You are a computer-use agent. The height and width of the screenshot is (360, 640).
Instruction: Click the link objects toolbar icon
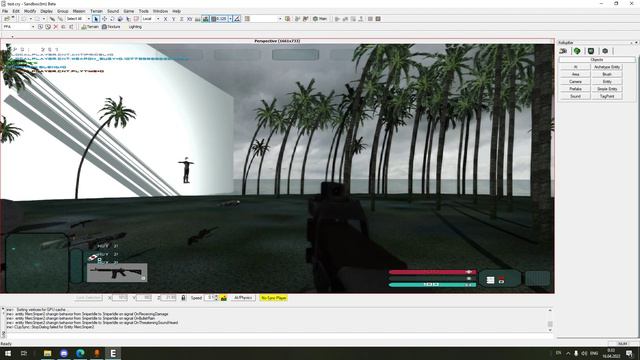pyautogui.click(x=52, y=19)
